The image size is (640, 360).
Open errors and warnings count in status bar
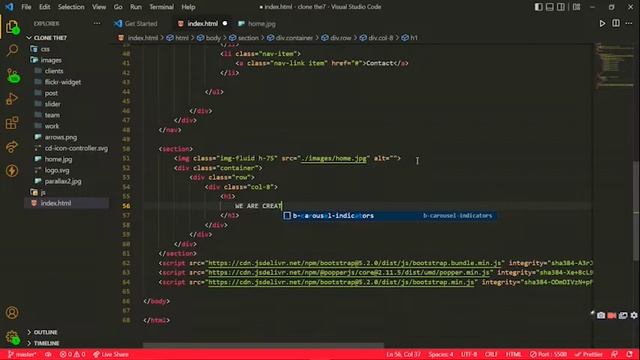coord(72,354)
